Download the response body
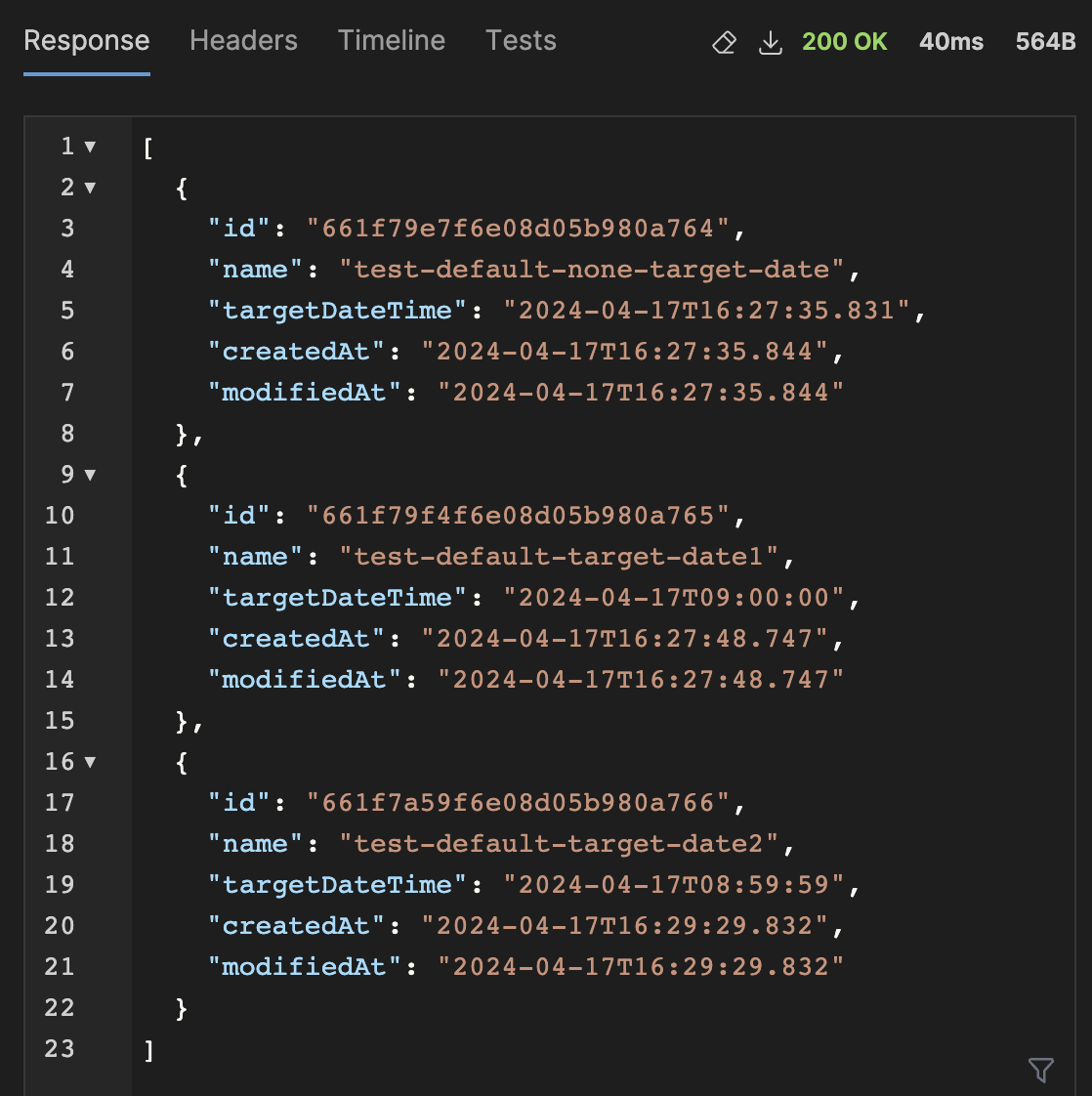The width and height of the screenshot is (1092, 1096). pos(771,42)
